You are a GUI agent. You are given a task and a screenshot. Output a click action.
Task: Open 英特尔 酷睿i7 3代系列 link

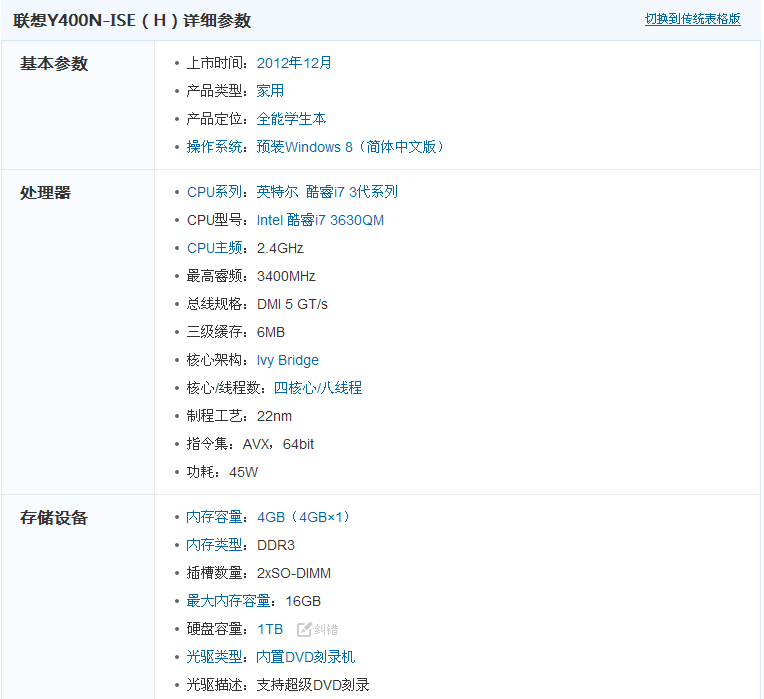click(327, 192)
